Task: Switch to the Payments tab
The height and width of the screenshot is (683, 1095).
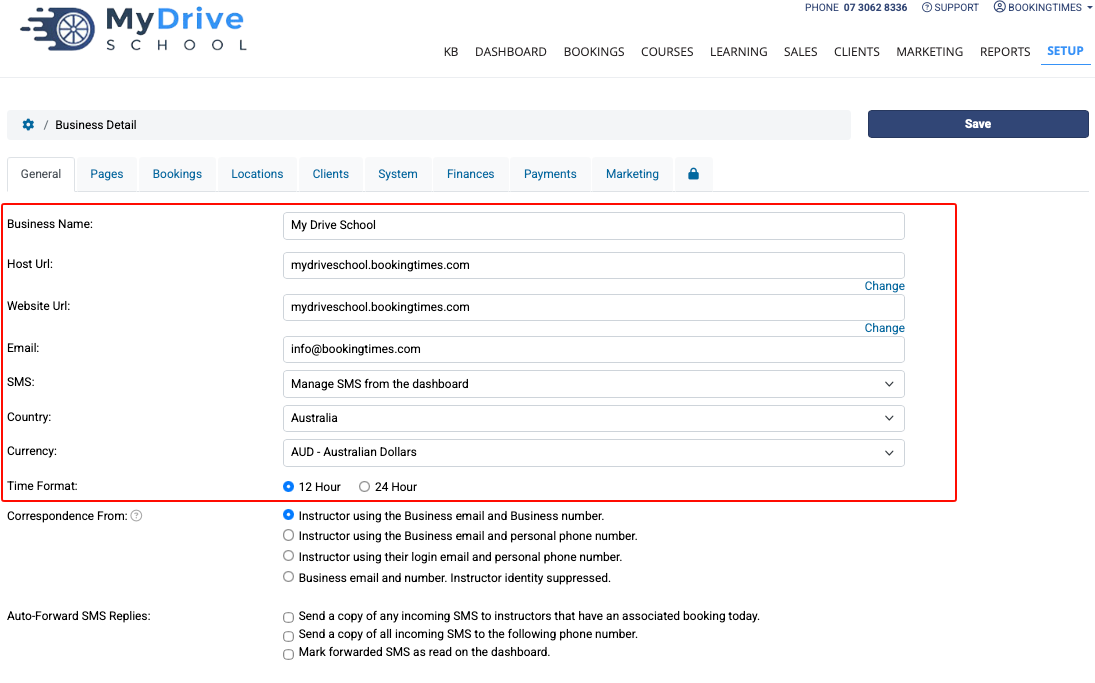Action: pos(550,174)
